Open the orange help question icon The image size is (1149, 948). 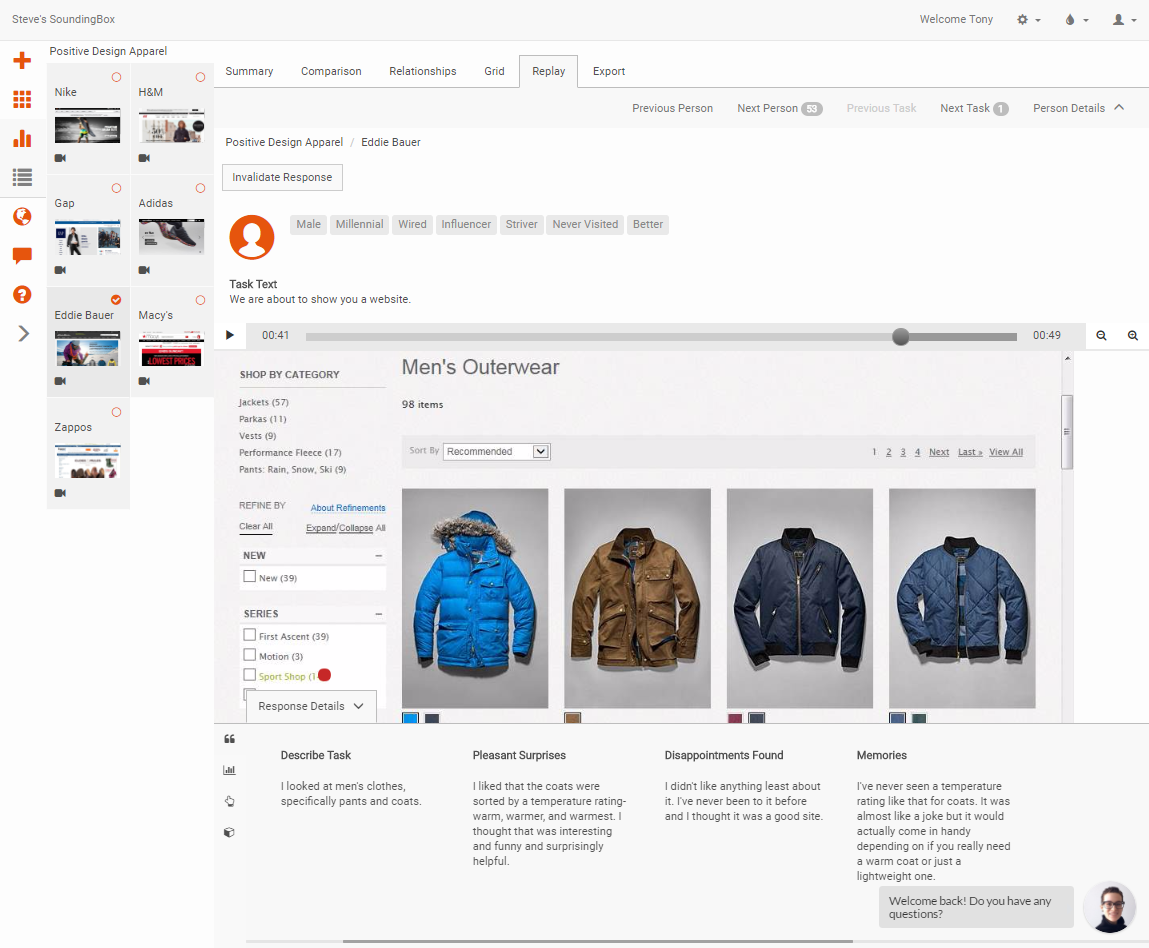(x=22, y=295)
